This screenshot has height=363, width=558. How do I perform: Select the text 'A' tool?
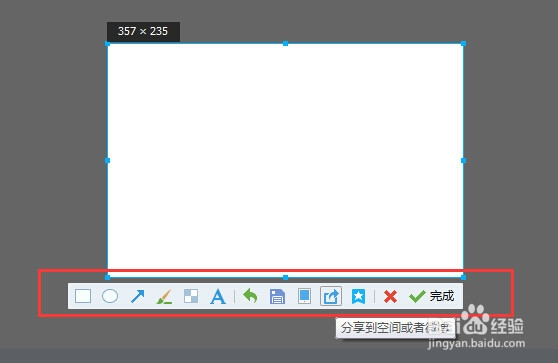click(218, 296)
